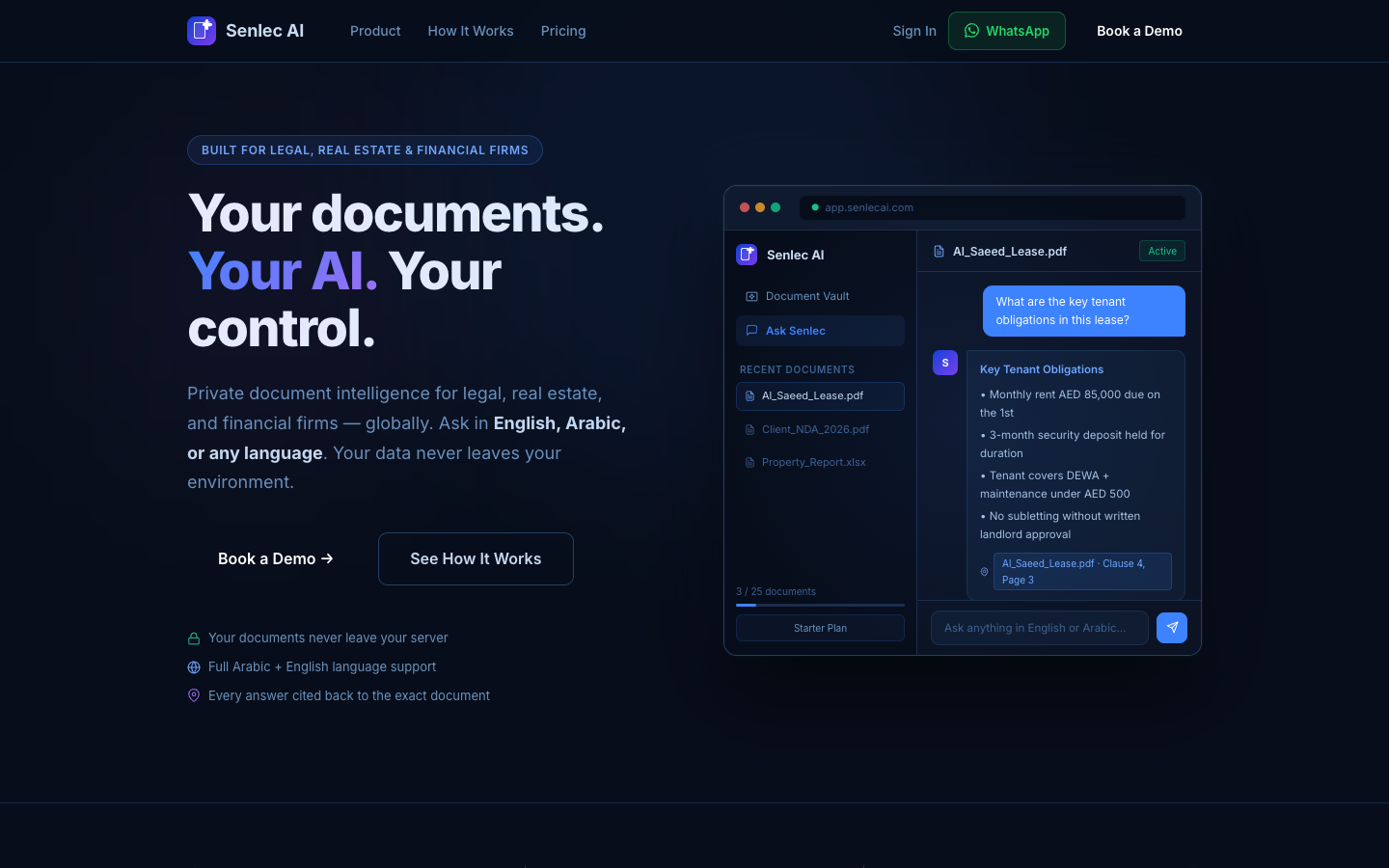The height and width of the screenshot is (868, 1389).
Task: Click the Senlec AI brand name in header
Action: coord(264,31)
